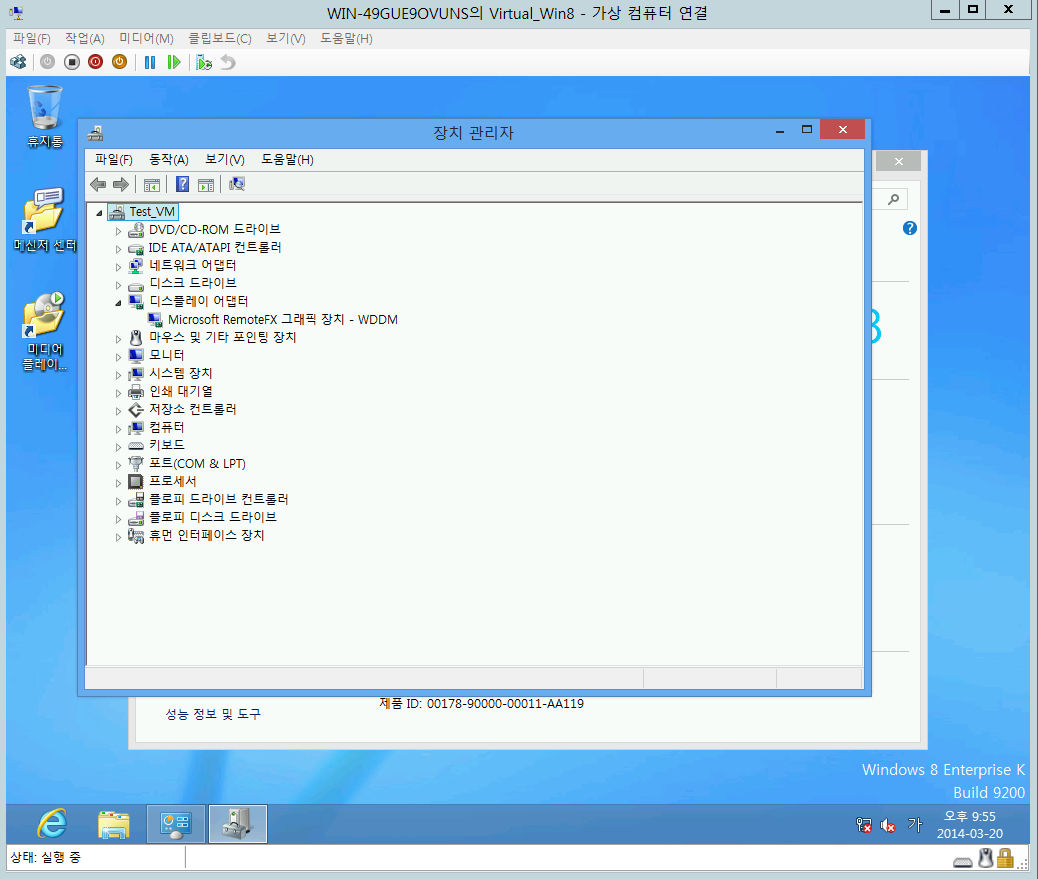1038x879 pixels.
Task: Reset the VM with green play icon
Action: (x=174, y=62)
